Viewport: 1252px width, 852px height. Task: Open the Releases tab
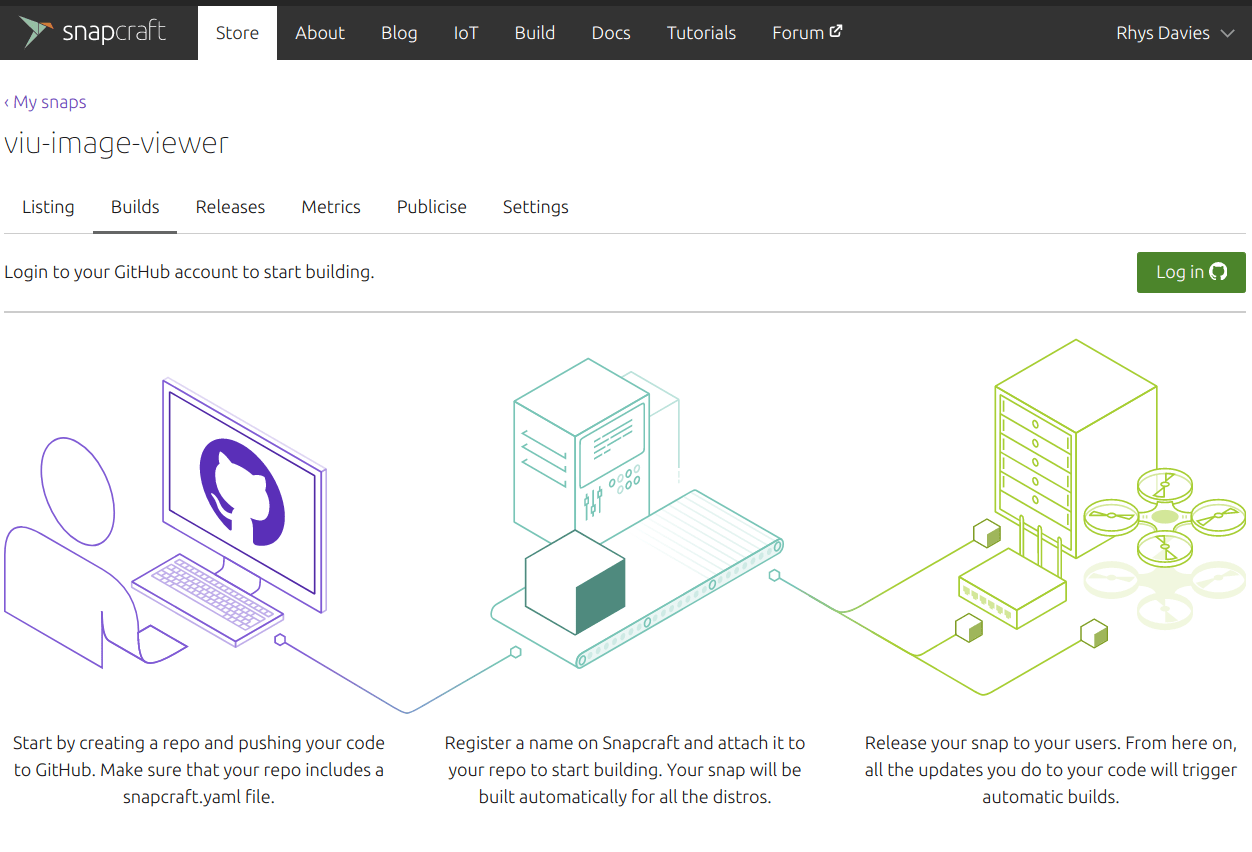click(230, 207)
